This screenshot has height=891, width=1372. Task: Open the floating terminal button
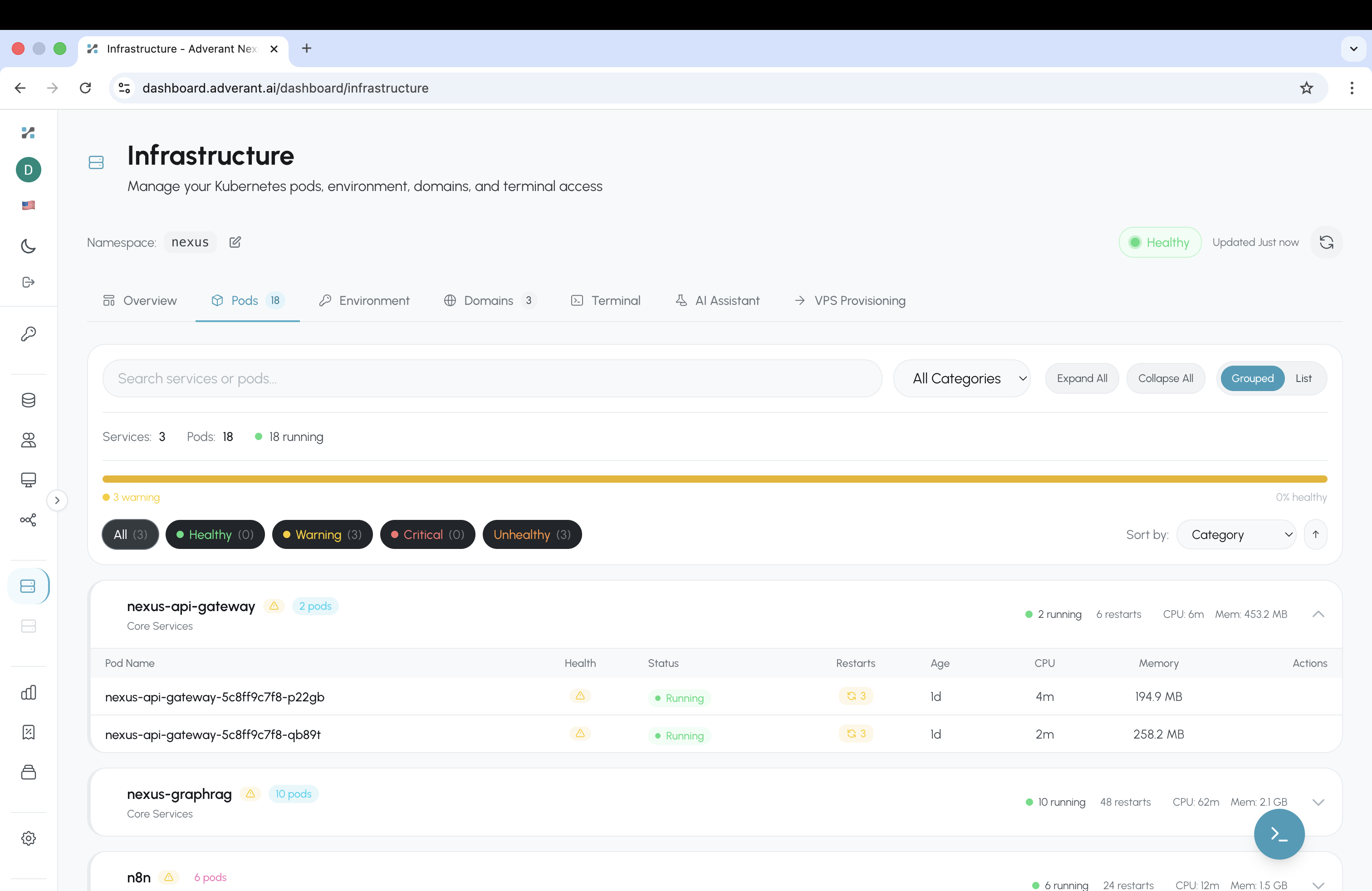pyautogui.click(x=1279, y=834)
